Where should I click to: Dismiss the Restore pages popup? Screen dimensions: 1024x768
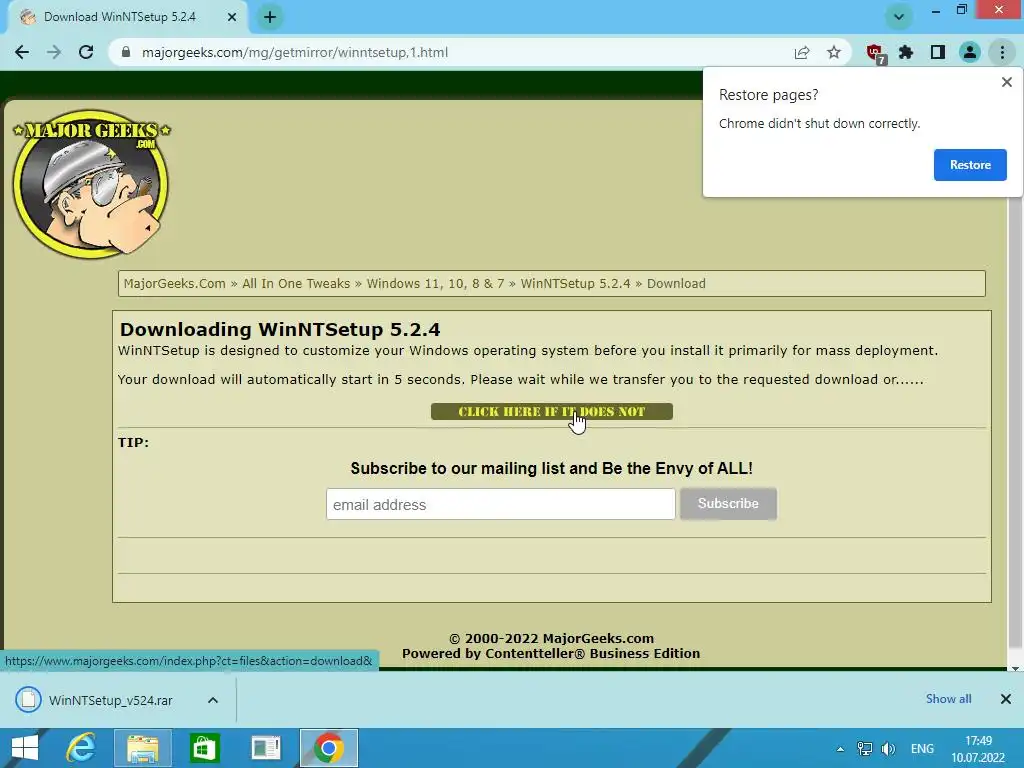1006,82
